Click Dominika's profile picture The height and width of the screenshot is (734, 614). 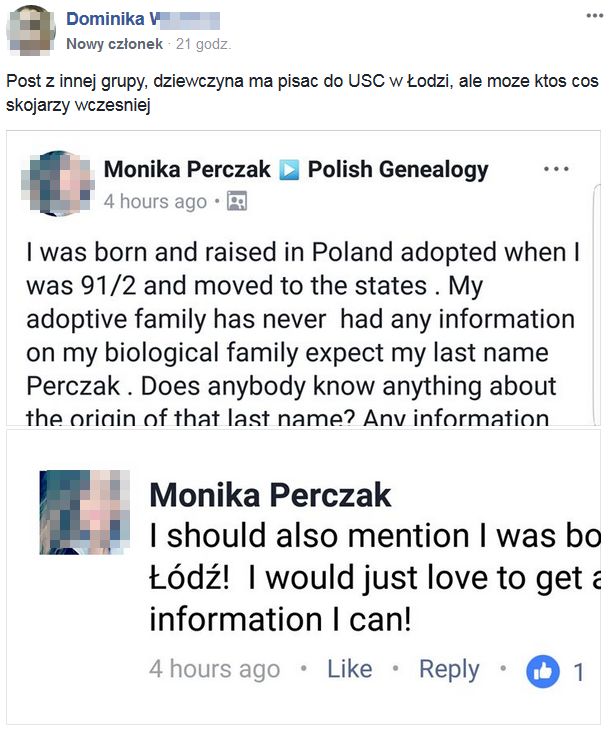pos(31,30)
